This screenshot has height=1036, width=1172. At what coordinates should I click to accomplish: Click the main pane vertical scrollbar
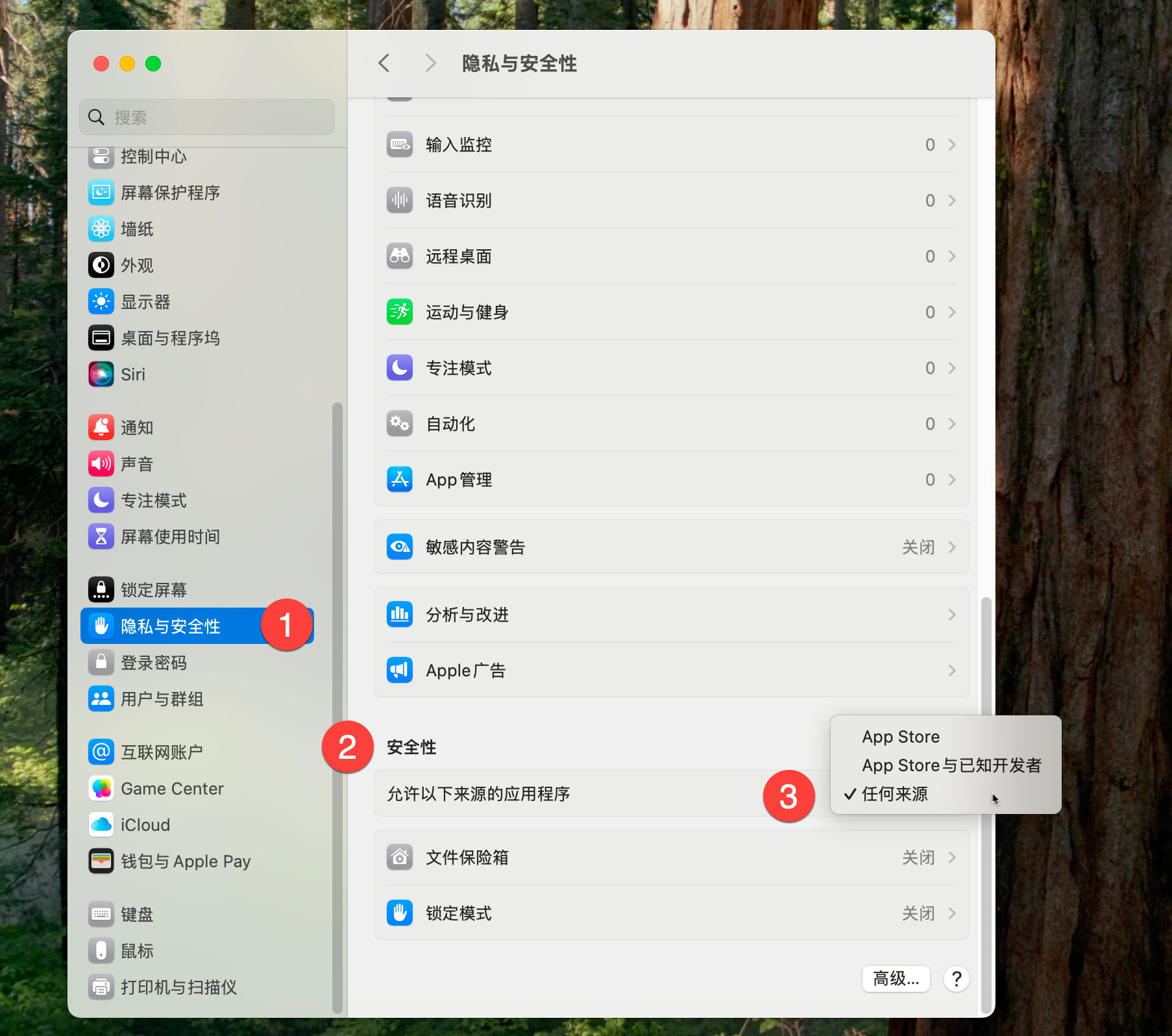(x=986, y=805)
